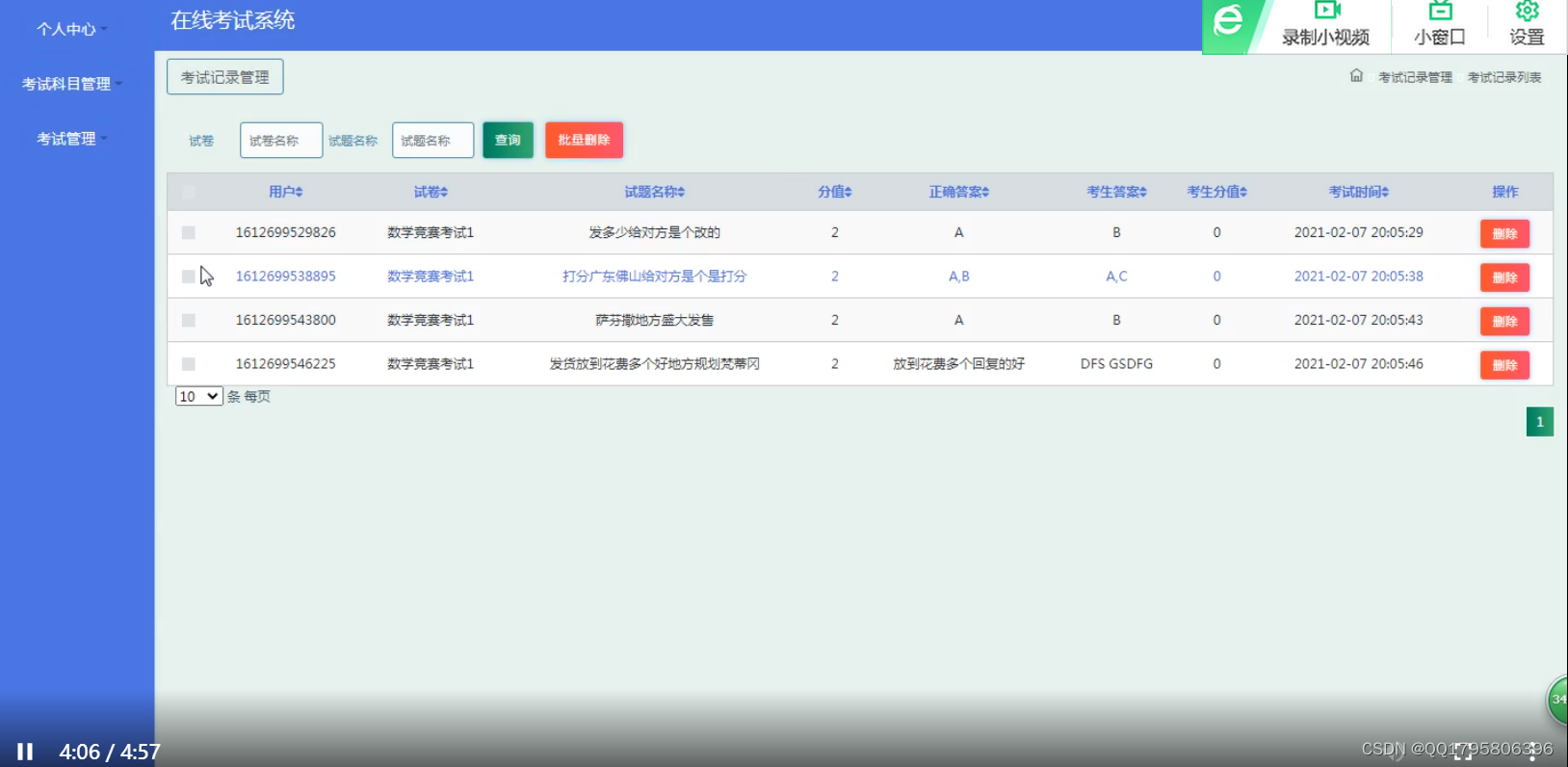Expand the 考试管理 sidebar menu

pyautogui.click(x=72, y=139)
